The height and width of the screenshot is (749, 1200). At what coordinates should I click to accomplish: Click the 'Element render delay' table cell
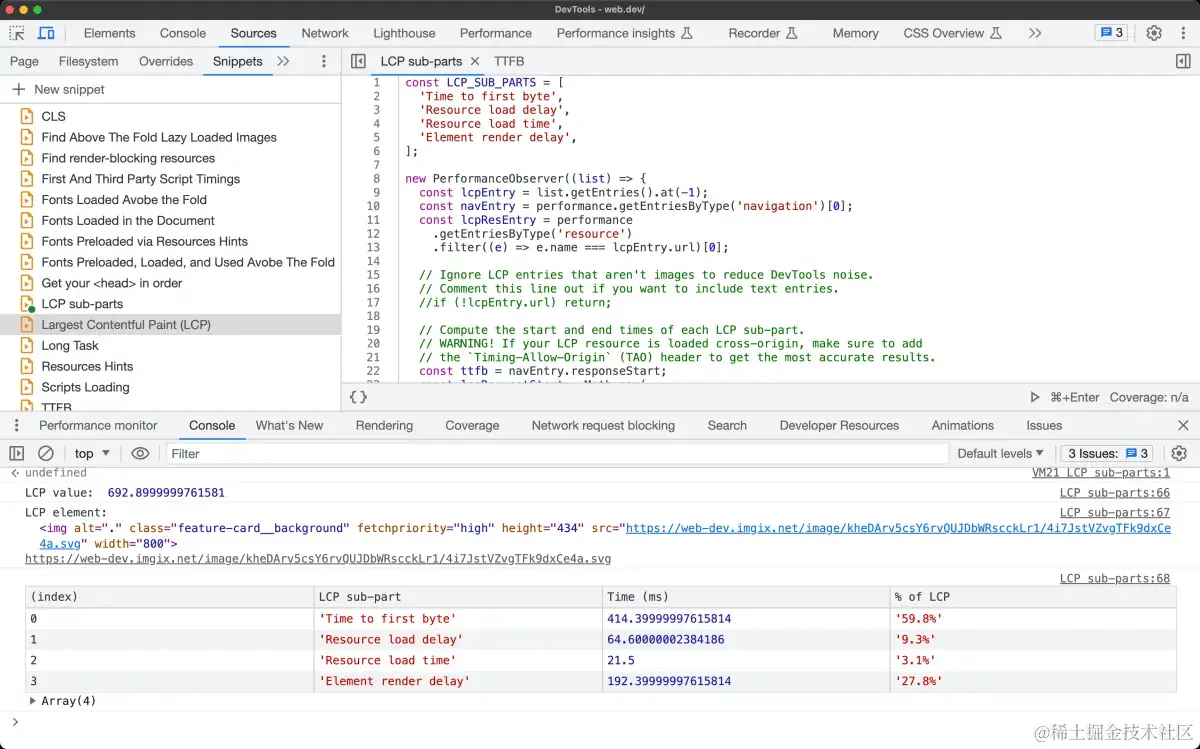tap(458, 681)
